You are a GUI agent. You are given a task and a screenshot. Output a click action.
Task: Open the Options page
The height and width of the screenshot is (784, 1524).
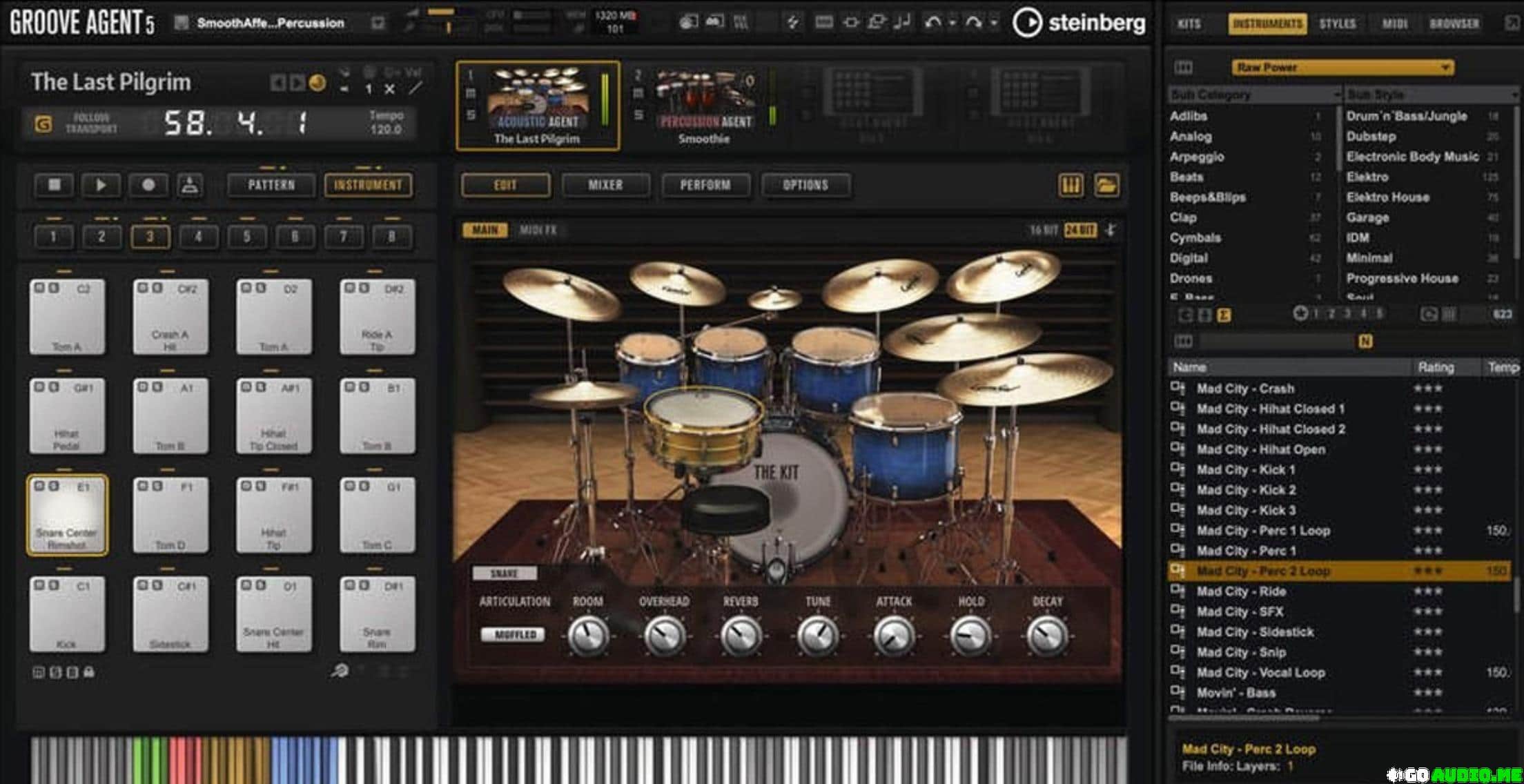(x=805, y=185)
